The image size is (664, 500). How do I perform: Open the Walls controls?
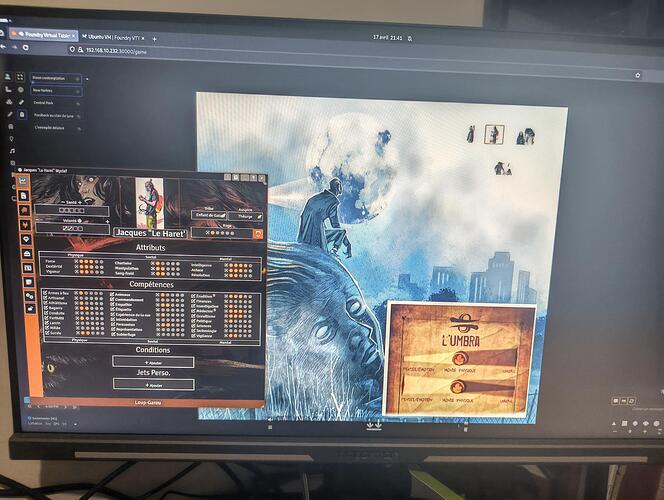(11, 127)
